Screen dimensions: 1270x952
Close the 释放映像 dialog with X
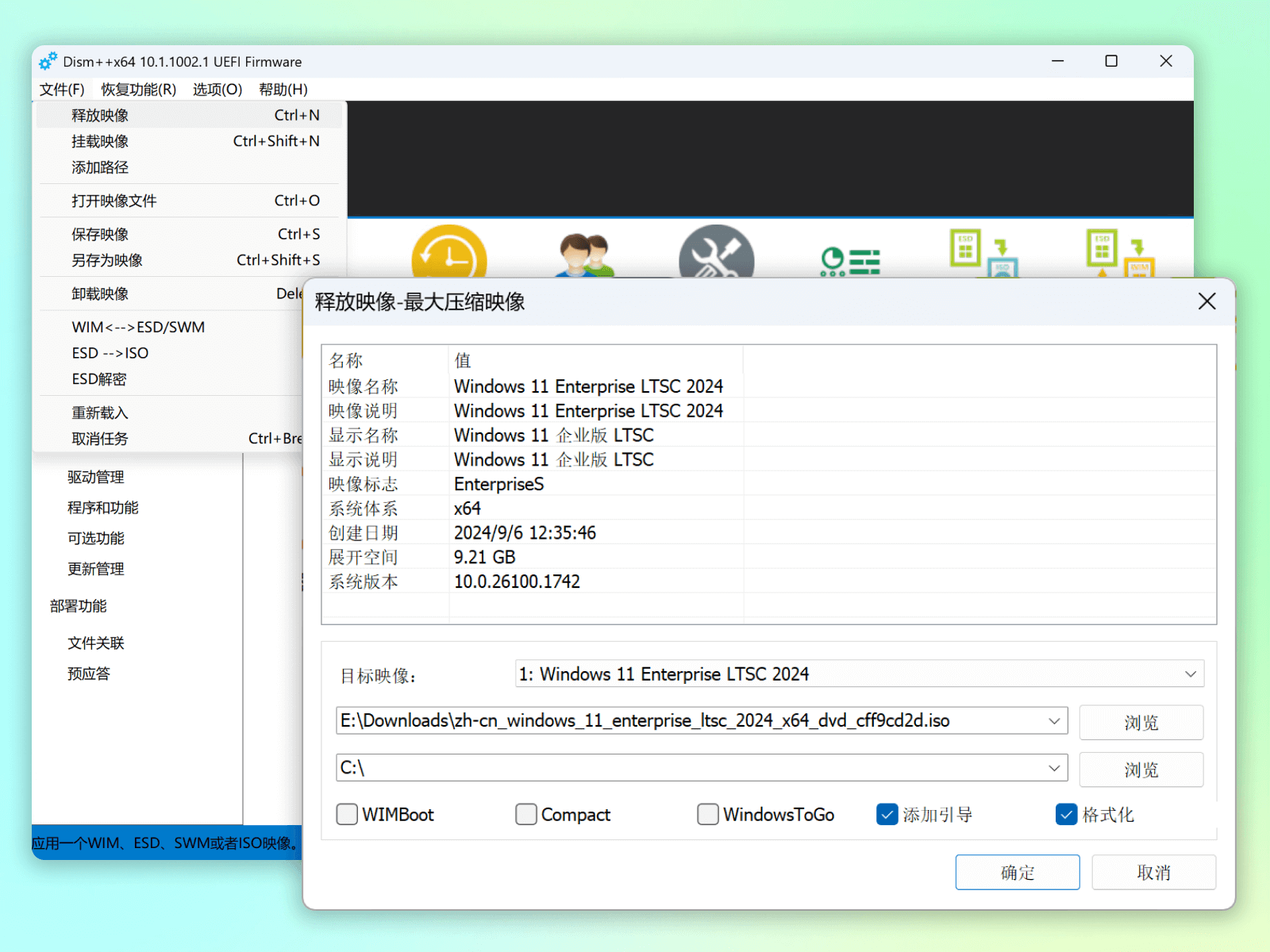pos(1206,301)
